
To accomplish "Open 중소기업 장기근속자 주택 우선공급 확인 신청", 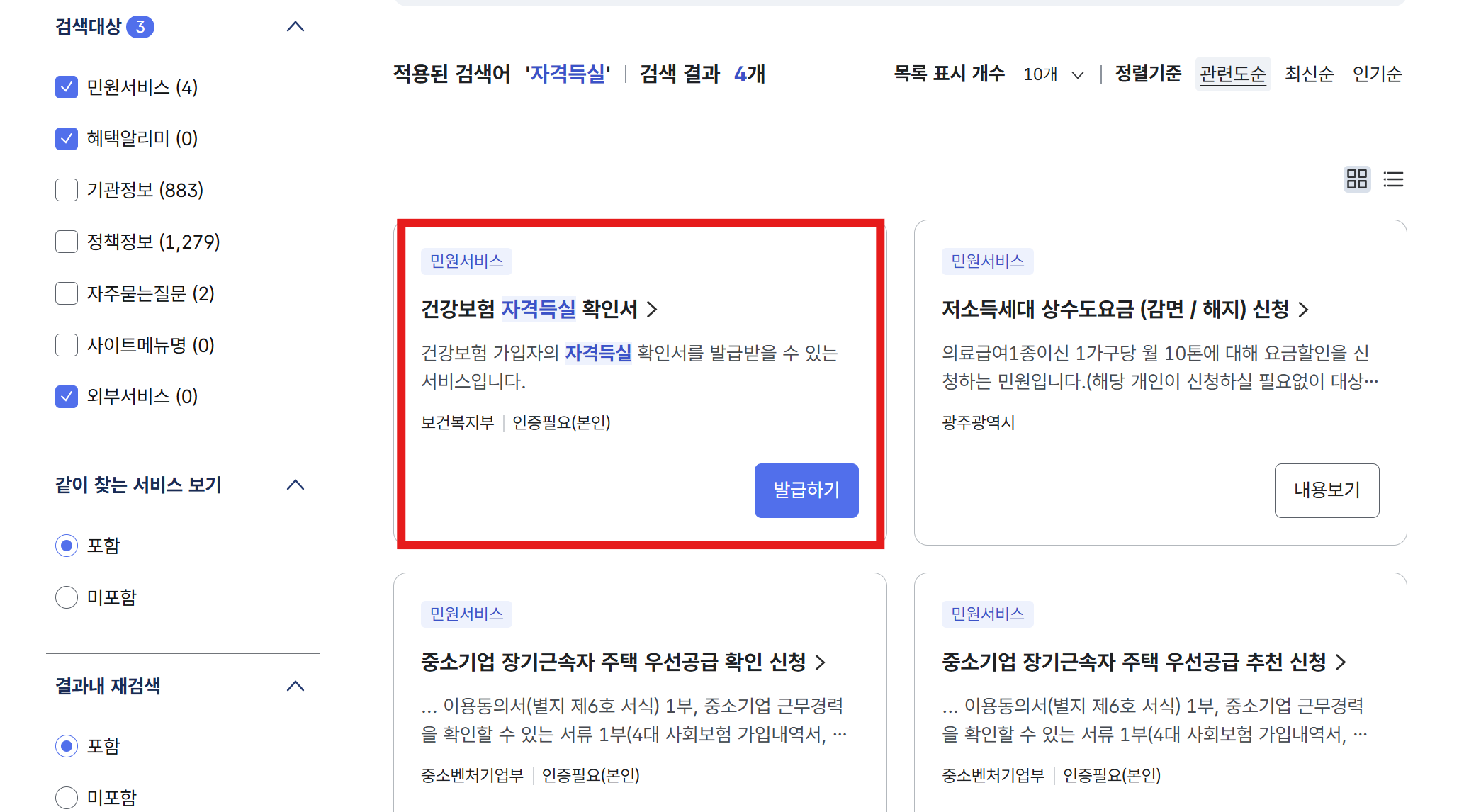I will point(624,662).
